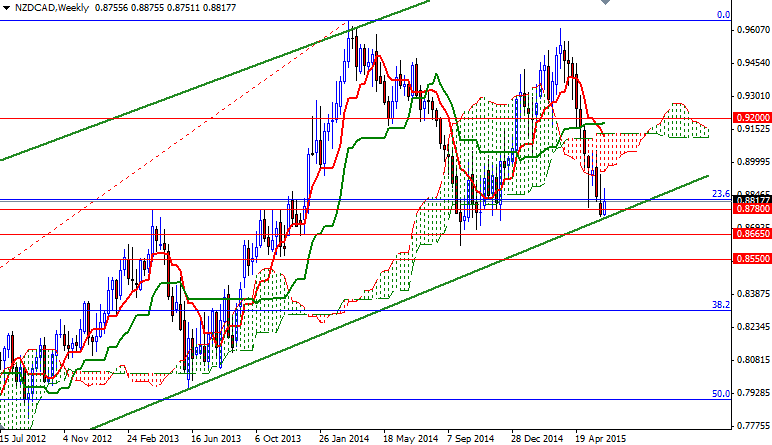Click the 0.89995 price axis value
The image size is (772, 445).
[x=753, y=162]
